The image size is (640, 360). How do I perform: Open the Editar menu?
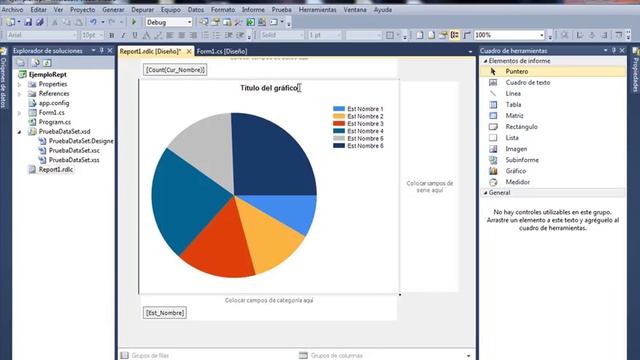pos(38,9)
